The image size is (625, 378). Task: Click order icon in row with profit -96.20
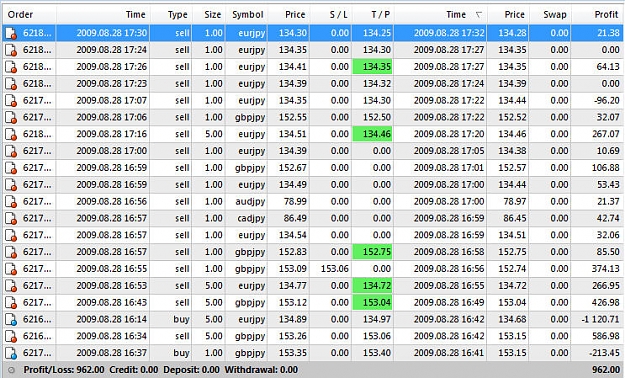click(11, 100)
